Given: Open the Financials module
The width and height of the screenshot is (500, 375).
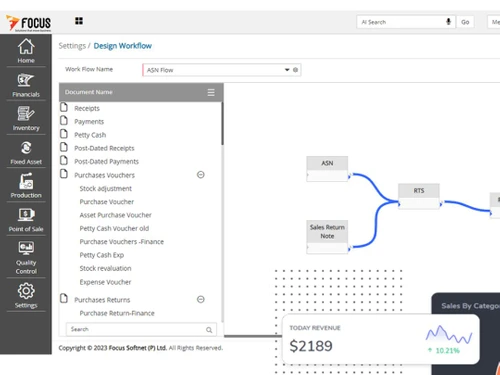Looking at the screenshot, I should pos(26,85).
